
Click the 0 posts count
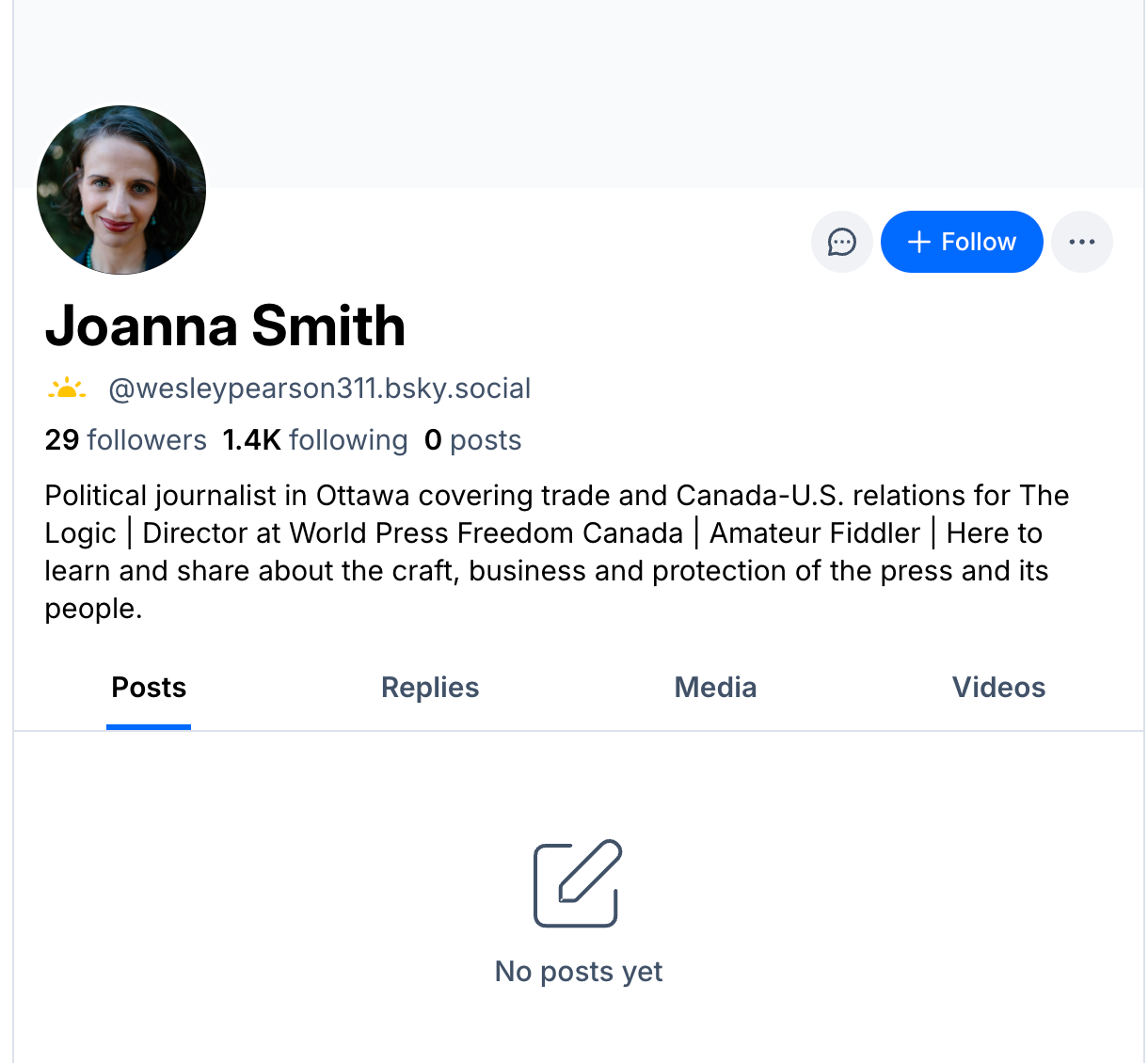click(472, 440)
